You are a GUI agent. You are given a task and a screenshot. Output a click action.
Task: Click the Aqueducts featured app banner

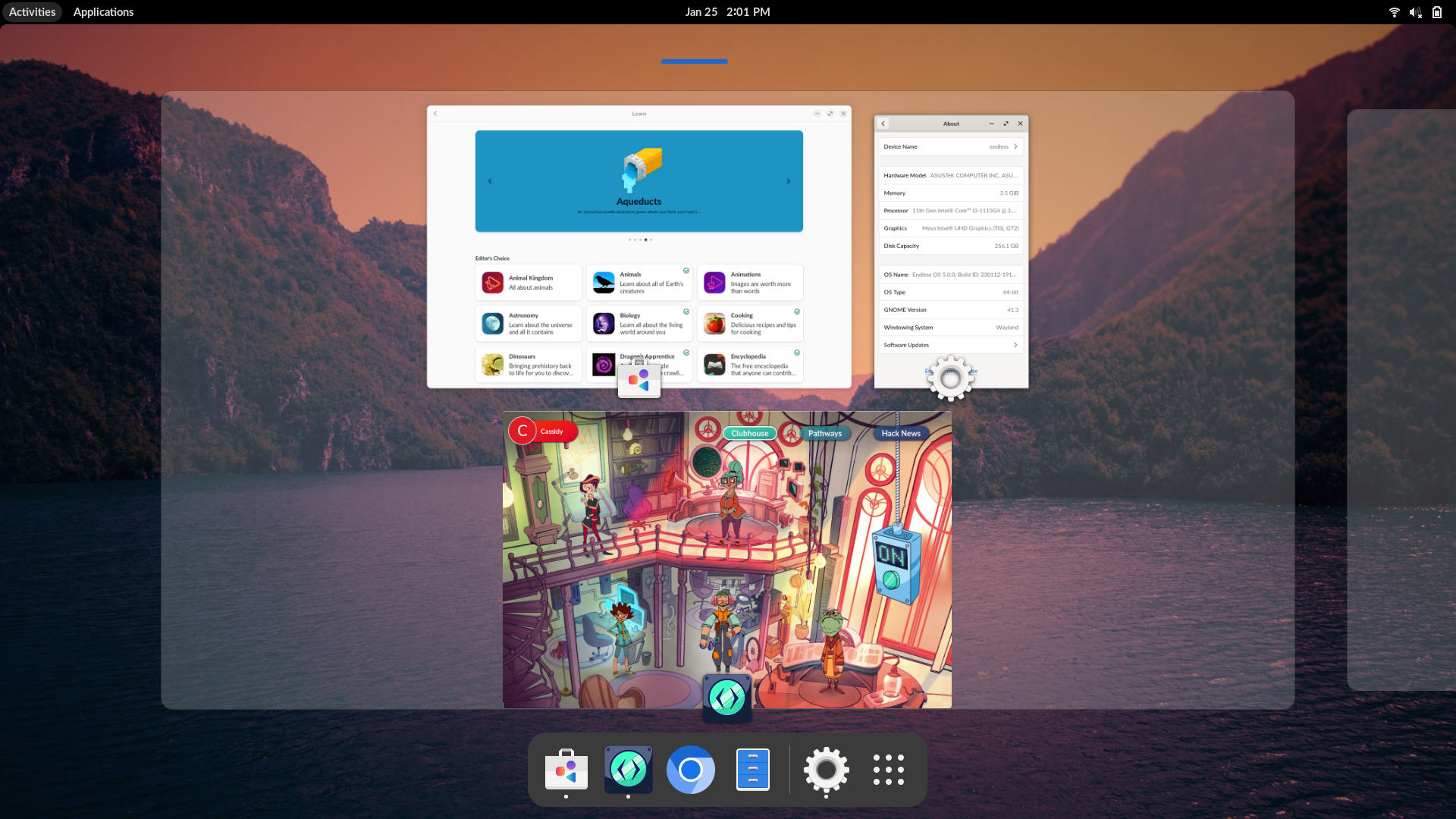639,181
